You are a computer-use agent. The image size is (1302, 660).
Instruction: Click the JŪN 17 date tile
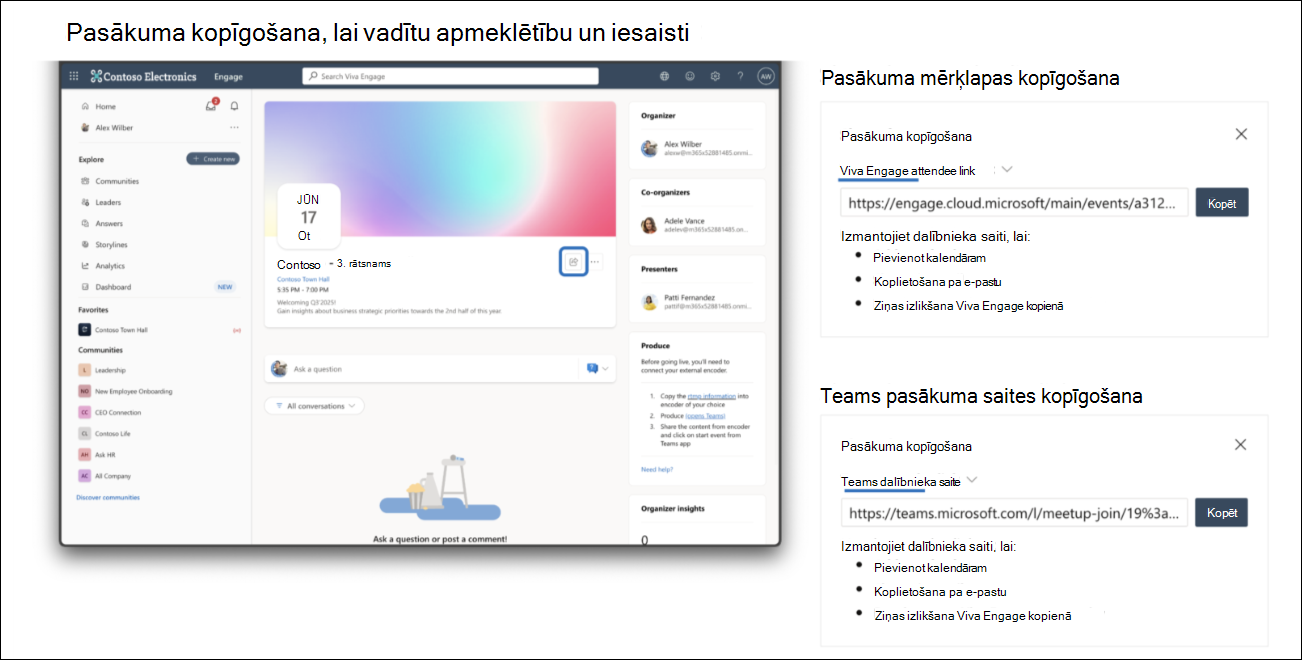coord(308,217)
